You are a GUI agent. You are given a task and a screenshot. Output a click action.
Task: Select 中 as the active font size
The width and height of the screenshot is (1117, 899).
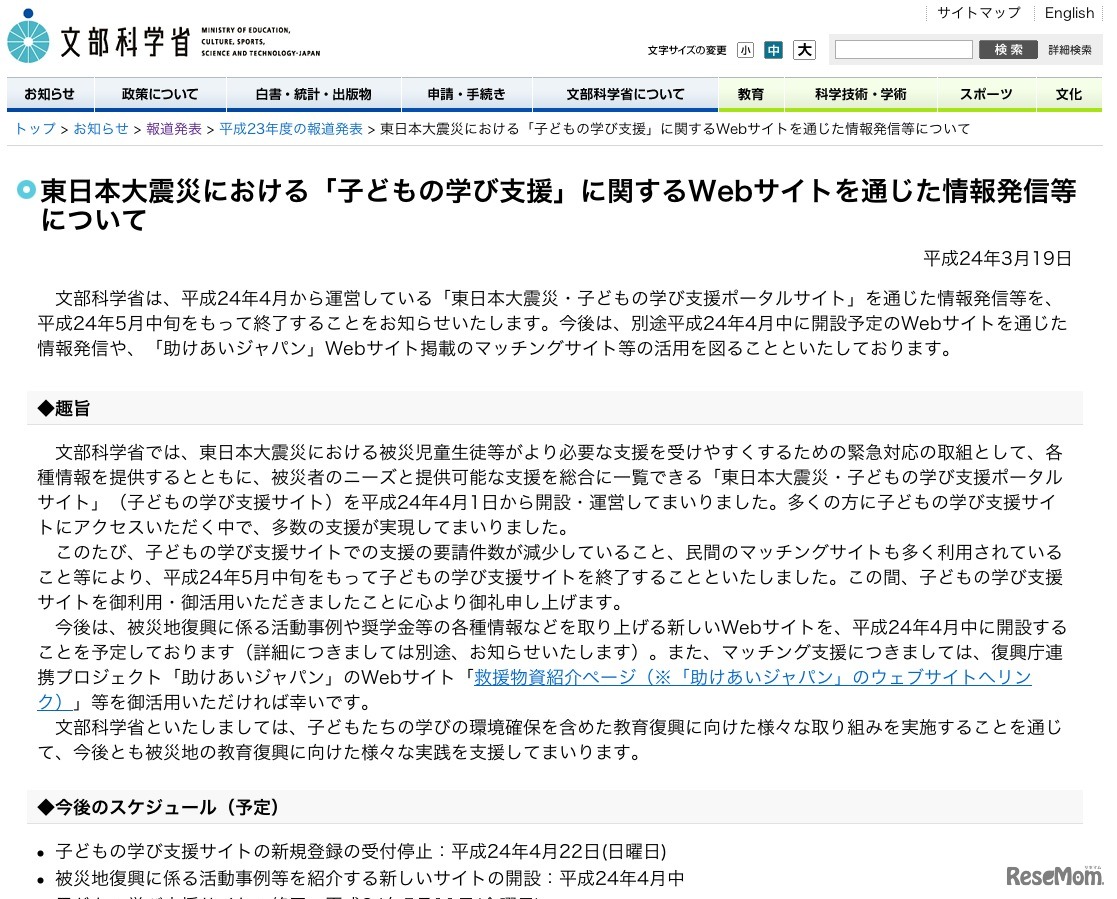coord(774,49)
